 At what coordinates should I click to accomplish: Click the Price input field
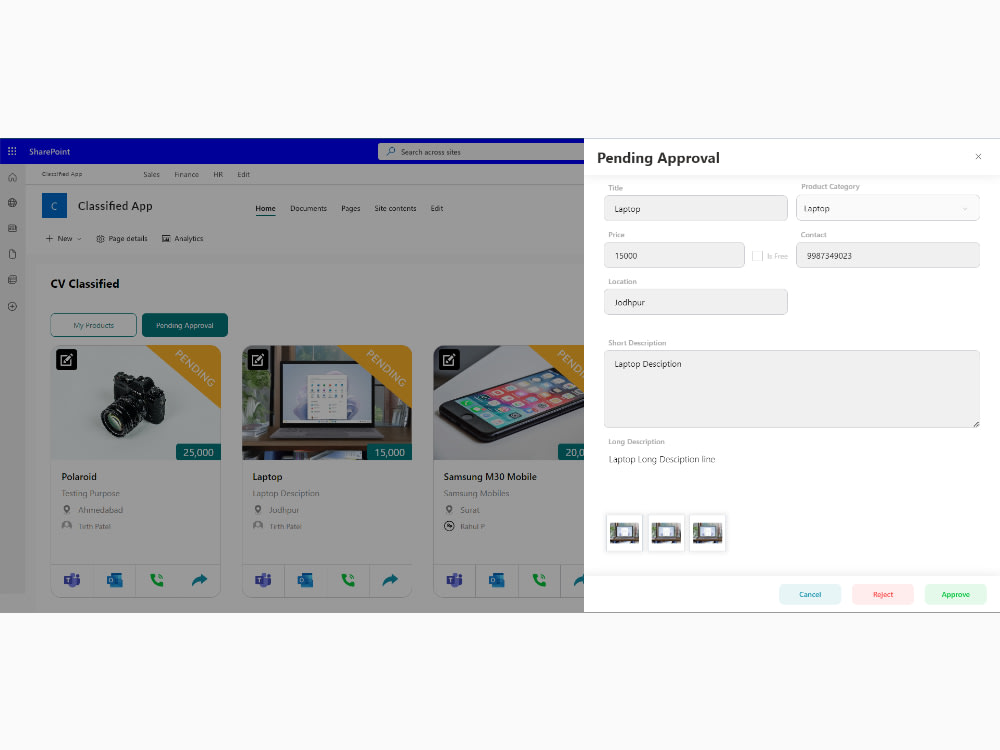coord(674,255)
